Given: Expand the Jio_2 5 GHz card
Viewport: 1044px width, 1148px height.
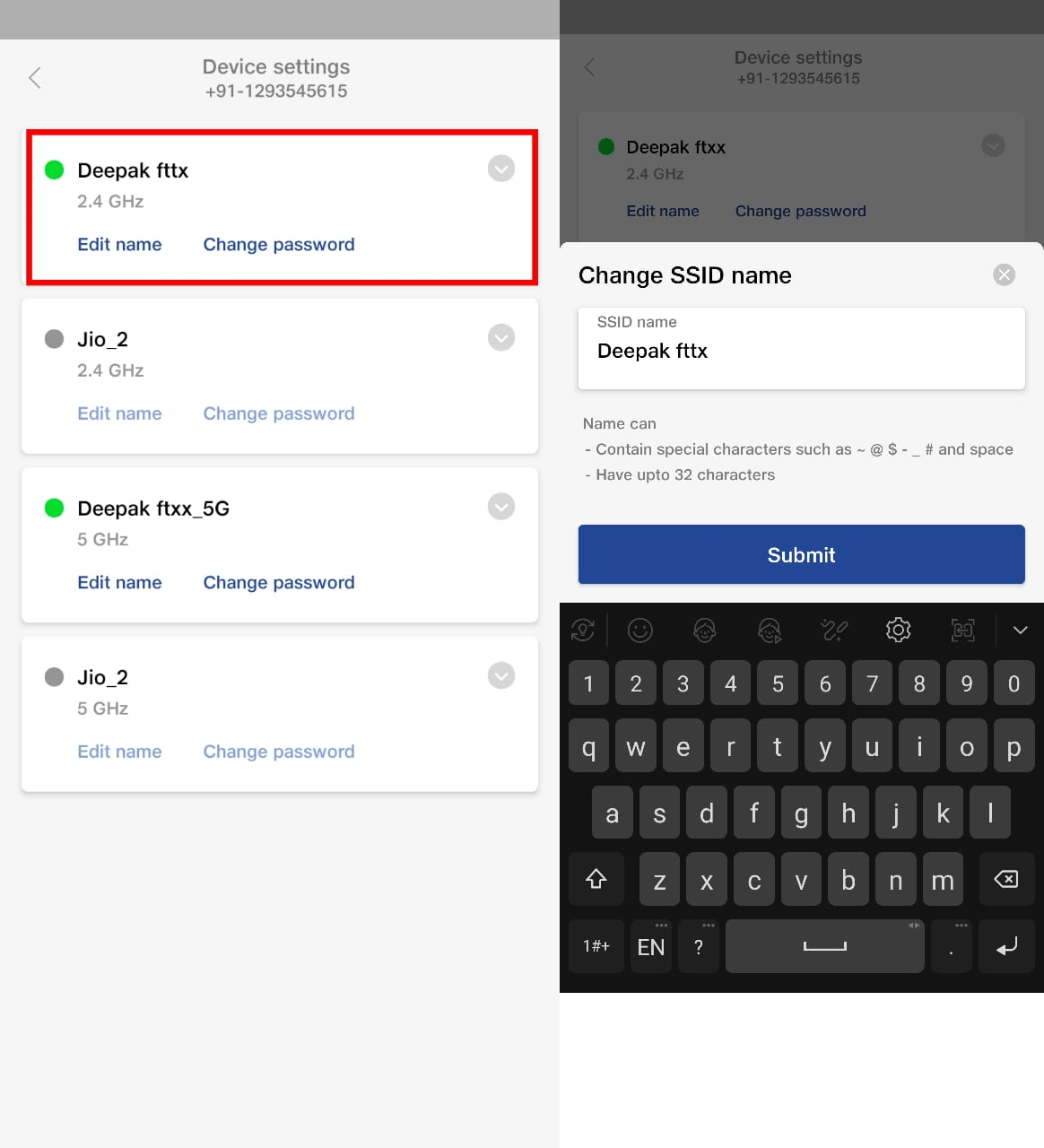Looking at the screenshot, I should [x=501, y=675].
